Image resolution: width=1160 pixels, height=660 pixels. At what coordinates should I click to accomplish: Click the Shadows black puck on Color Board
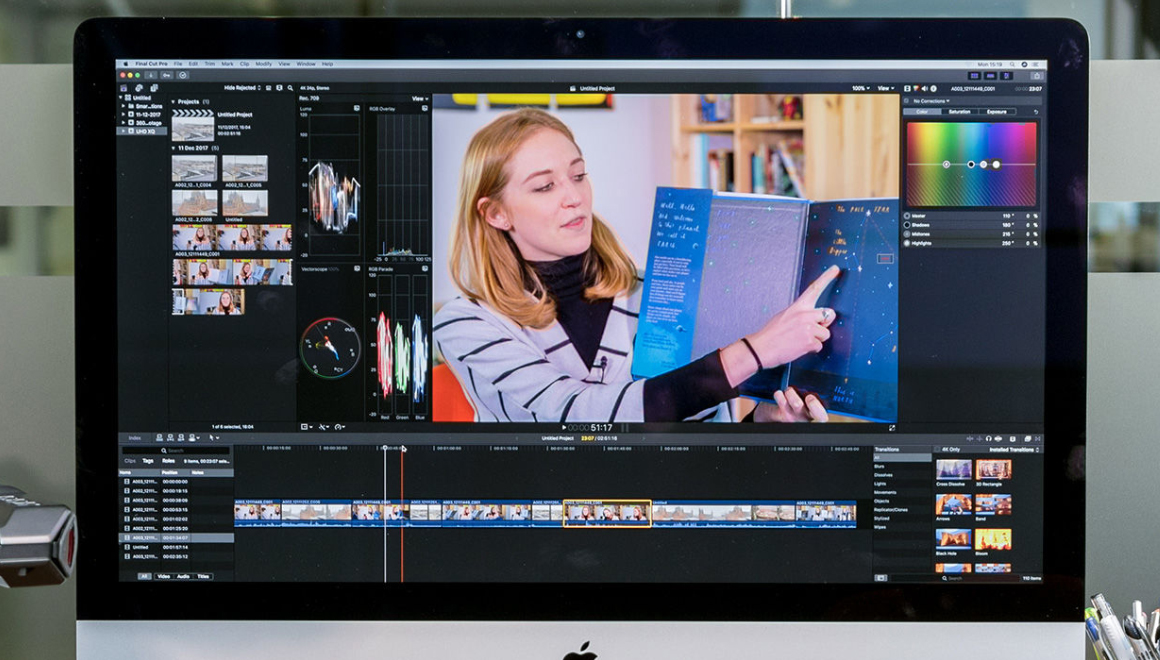[x=971, y=164]
